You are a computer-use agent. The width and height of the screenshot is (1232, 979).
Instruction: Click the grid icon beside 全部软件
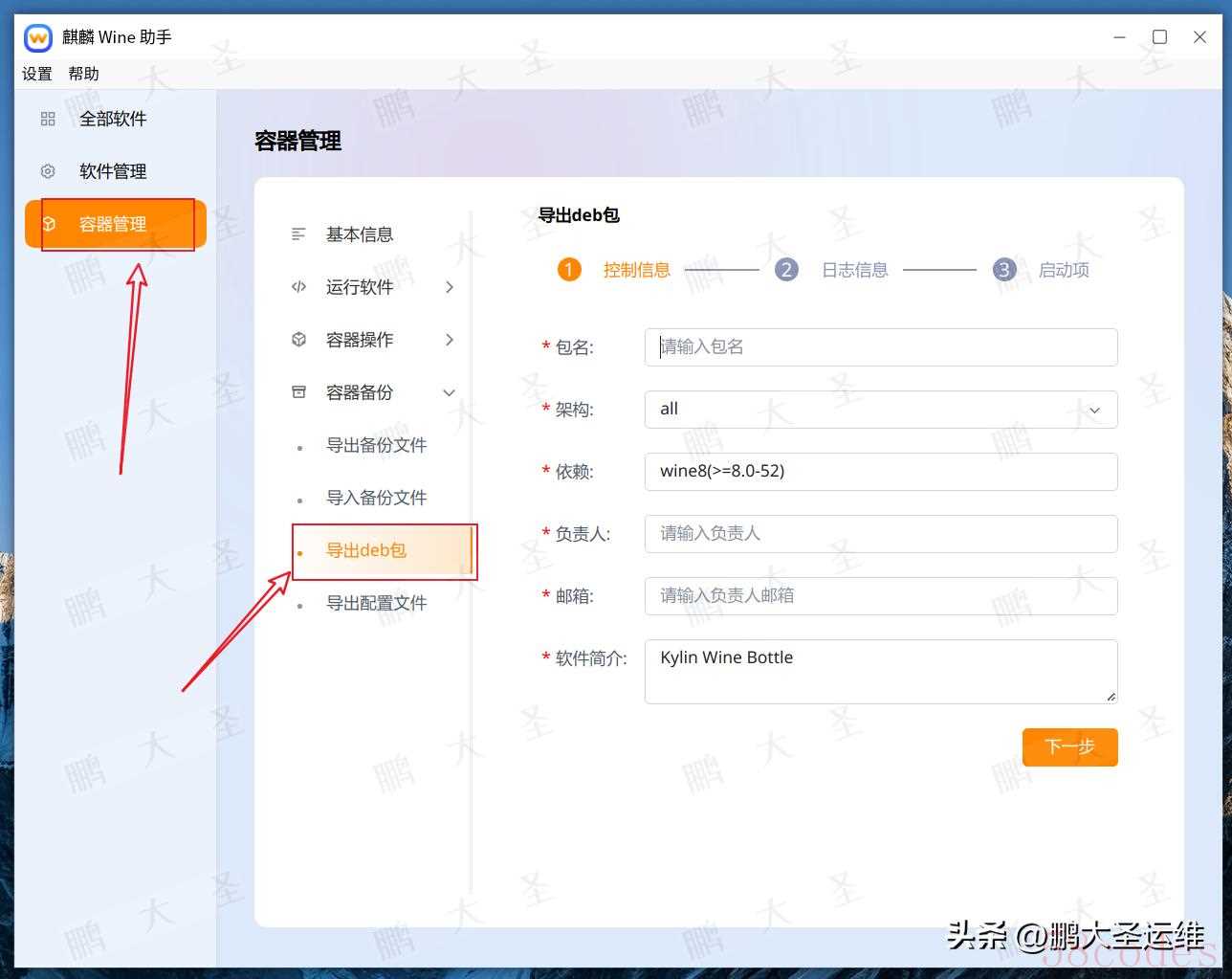[48, 119]
